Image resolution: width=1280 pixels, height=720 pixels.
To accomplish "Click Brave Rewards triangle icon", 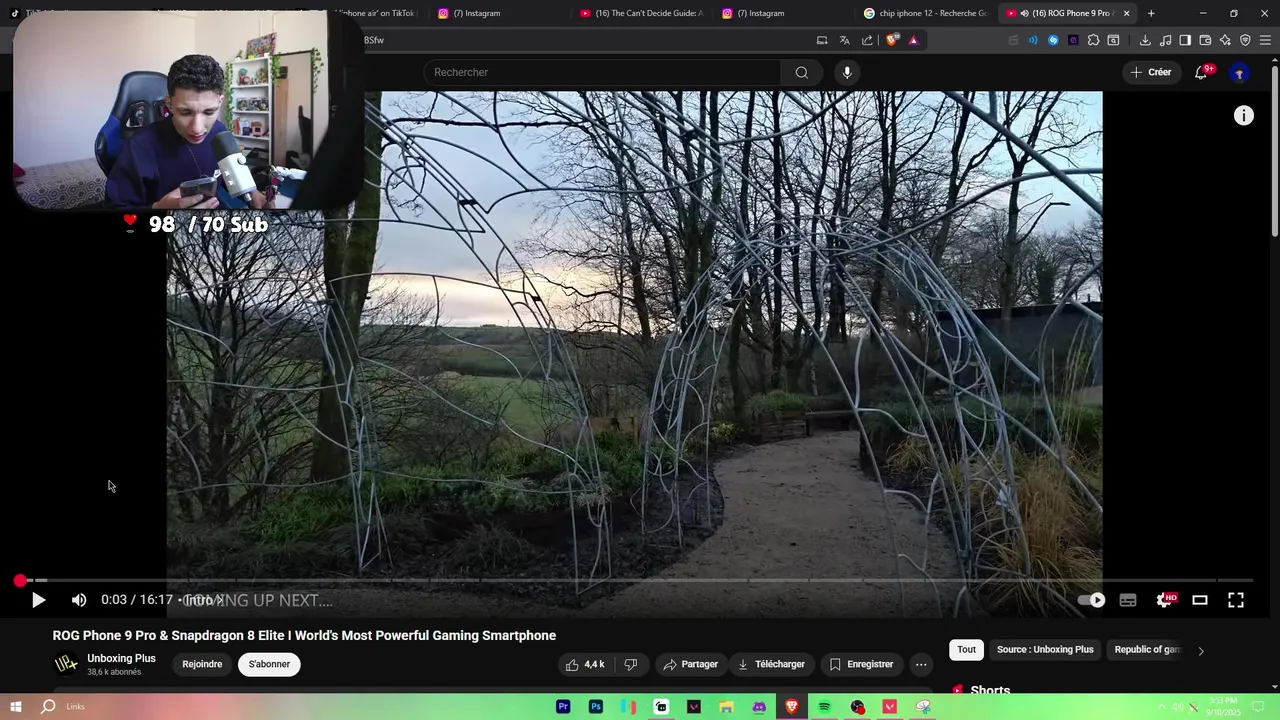I will 913,40.
